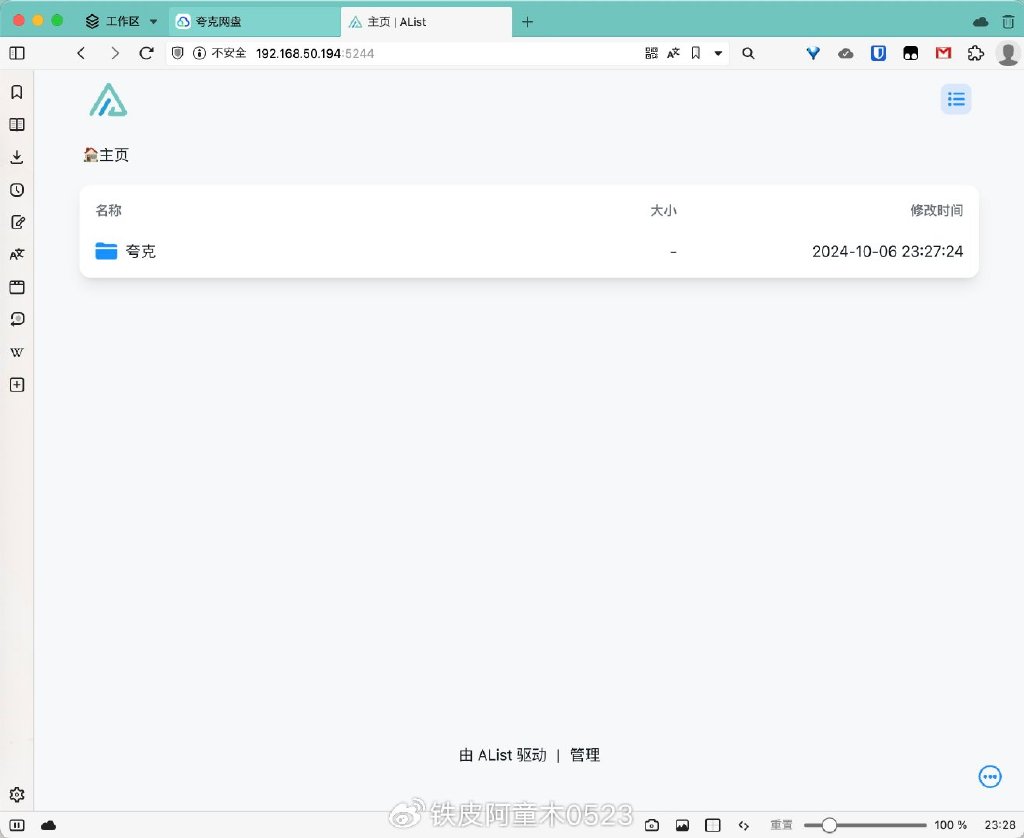
Task: Open the layout view icon on the AList page
Action: (955, 99)
